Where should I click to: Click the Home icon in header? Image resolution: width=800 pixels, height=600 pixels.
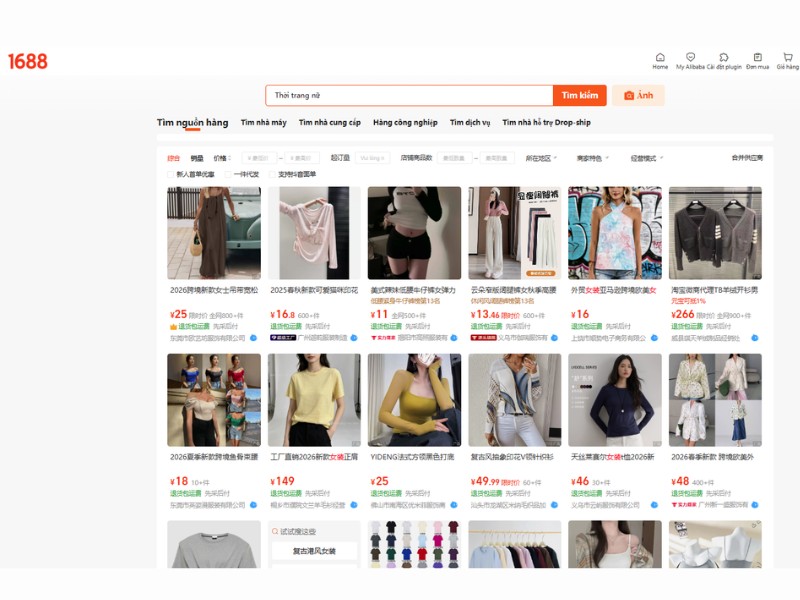pos(660,57)
